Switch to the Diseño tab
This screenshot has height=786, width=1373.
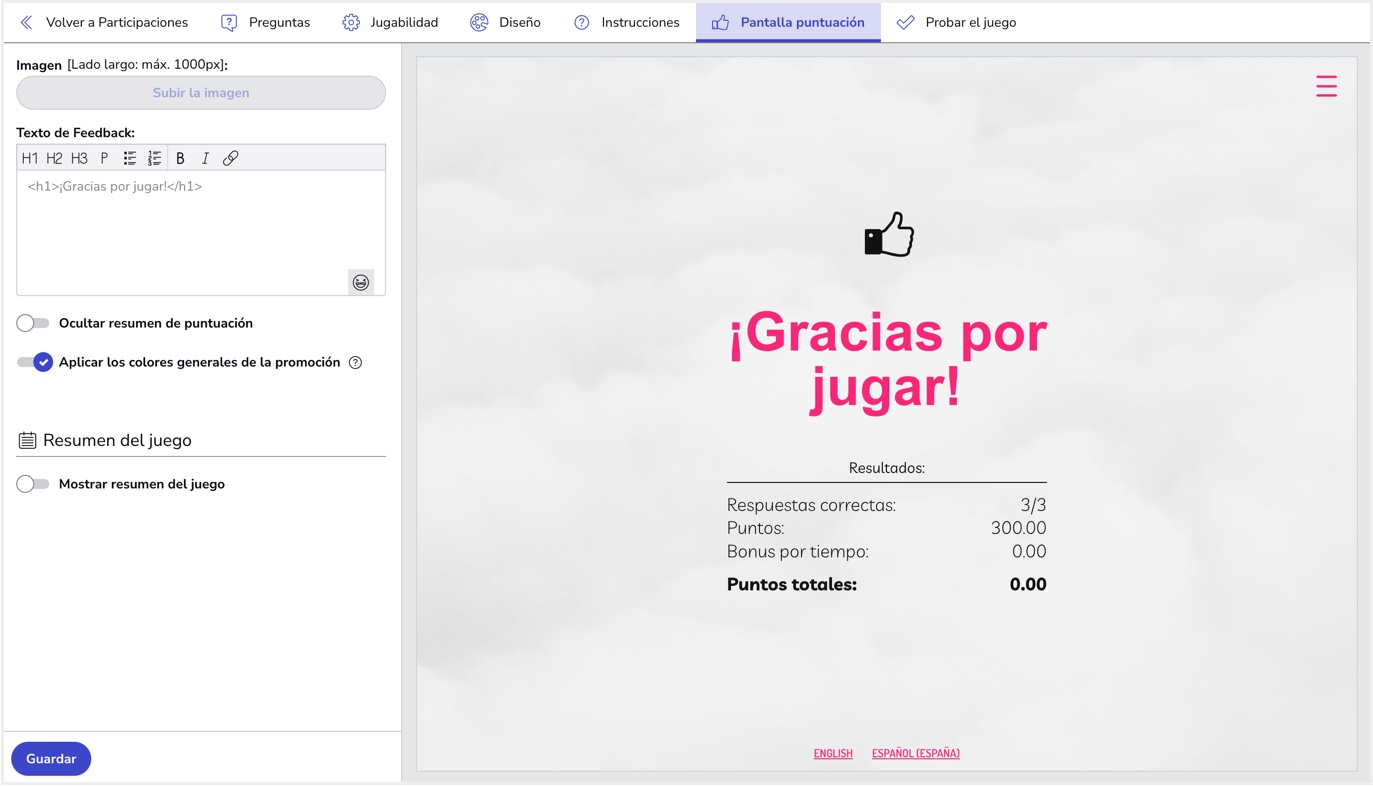pyautogui.click(x=505, y=22)
